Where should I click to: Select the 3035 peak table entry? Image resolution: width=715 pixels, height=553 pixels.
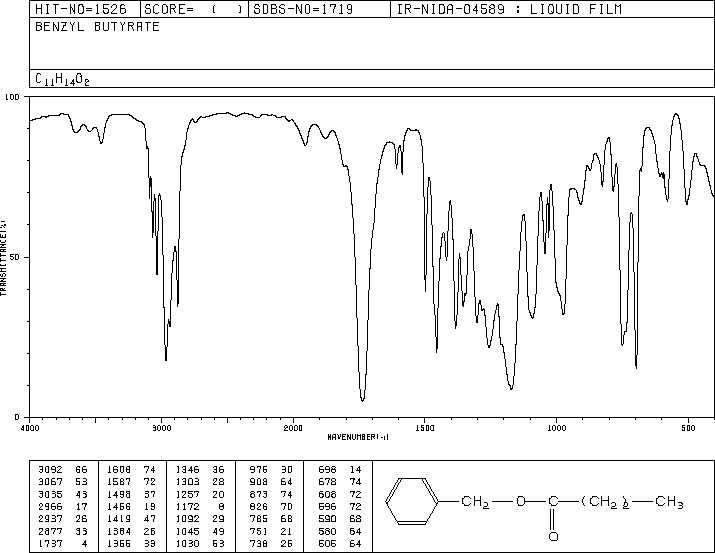click(x=63, y=494)
